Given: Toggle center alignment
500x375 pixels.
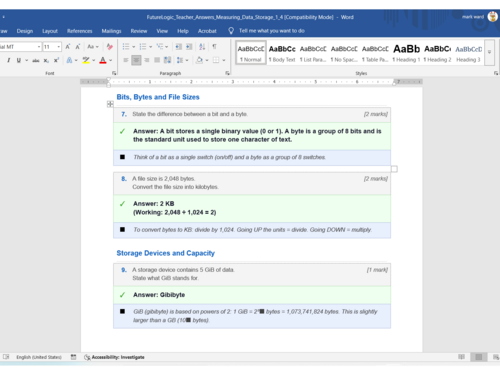Looking at the screenshot, I should coord(136,60).
